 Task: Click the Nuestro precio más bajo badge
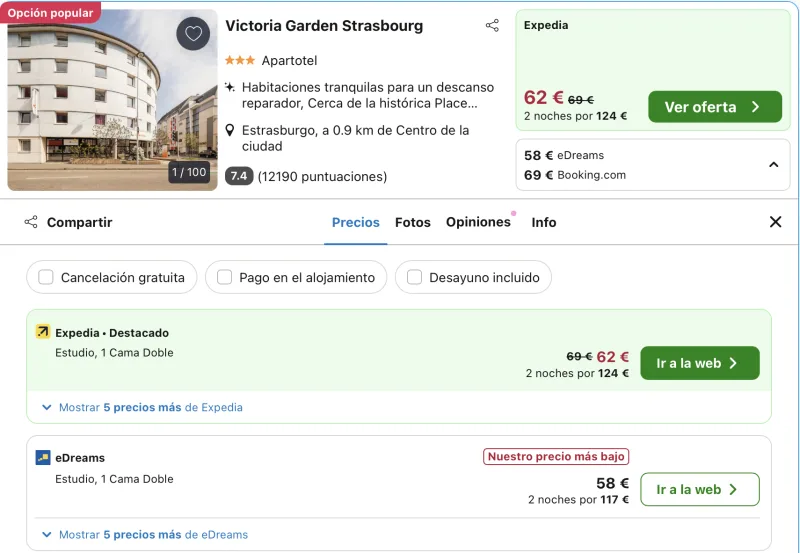coord(556,457)
